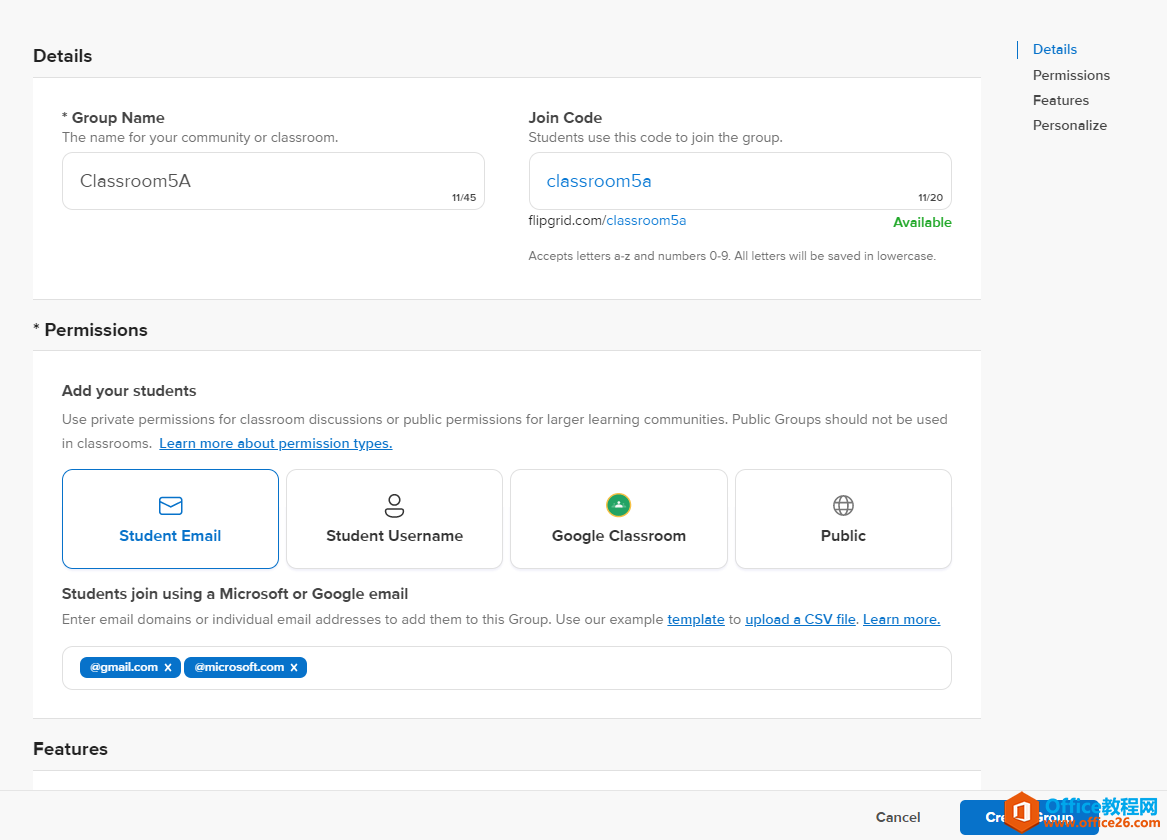The width and height of the screenshot is (1167, 840).
Task: Open Learn more about permission types link
Action: [x=275, y=443]
